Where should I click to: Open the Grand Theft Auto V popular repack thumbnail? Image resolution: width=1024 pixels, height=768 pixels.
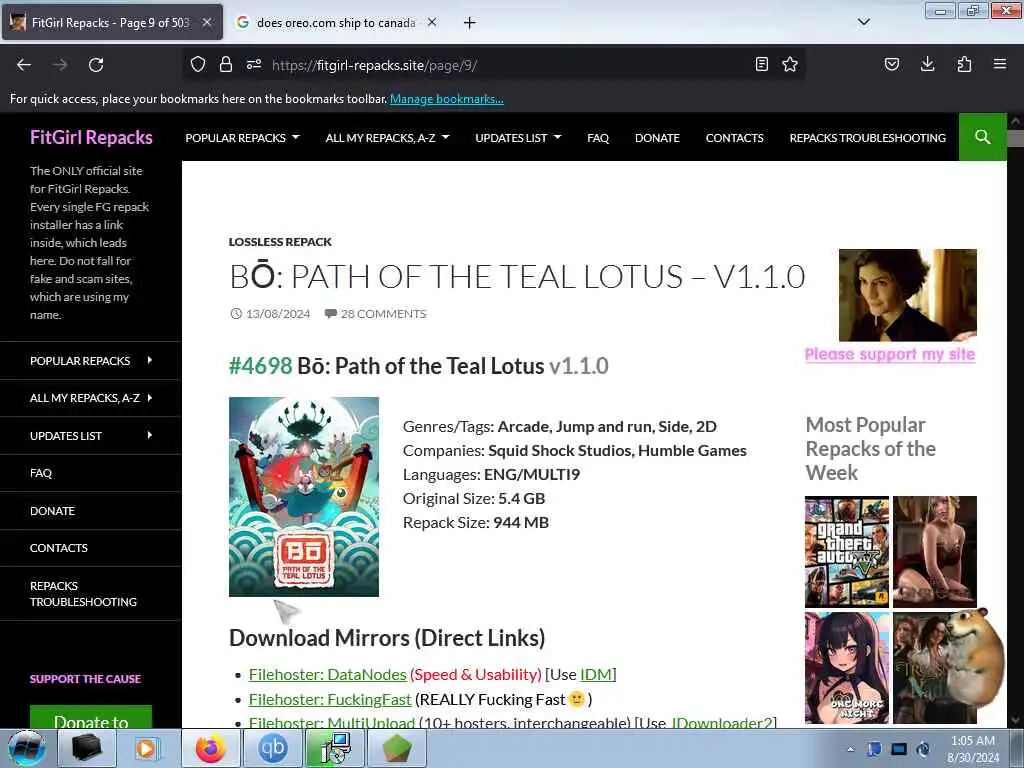[x=847, y=552]
